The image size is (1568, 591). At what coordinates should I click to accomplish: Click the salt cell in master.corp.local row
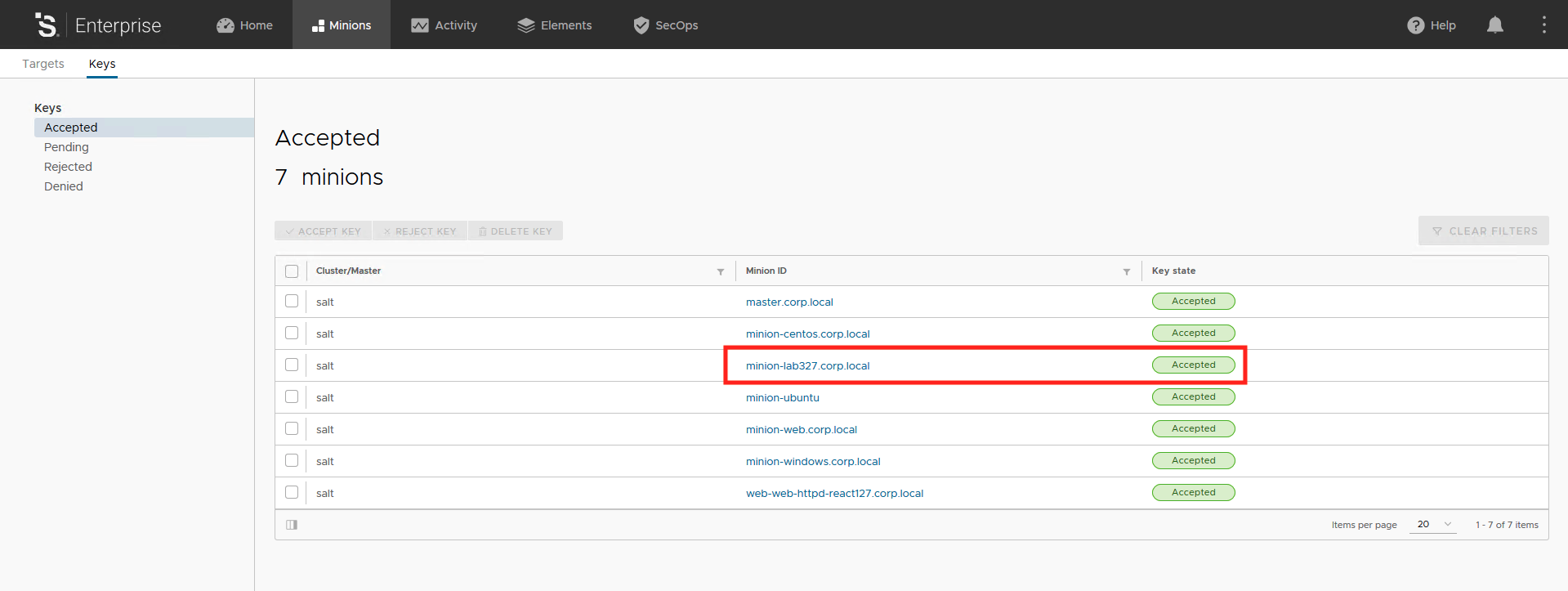pos(325,302)
